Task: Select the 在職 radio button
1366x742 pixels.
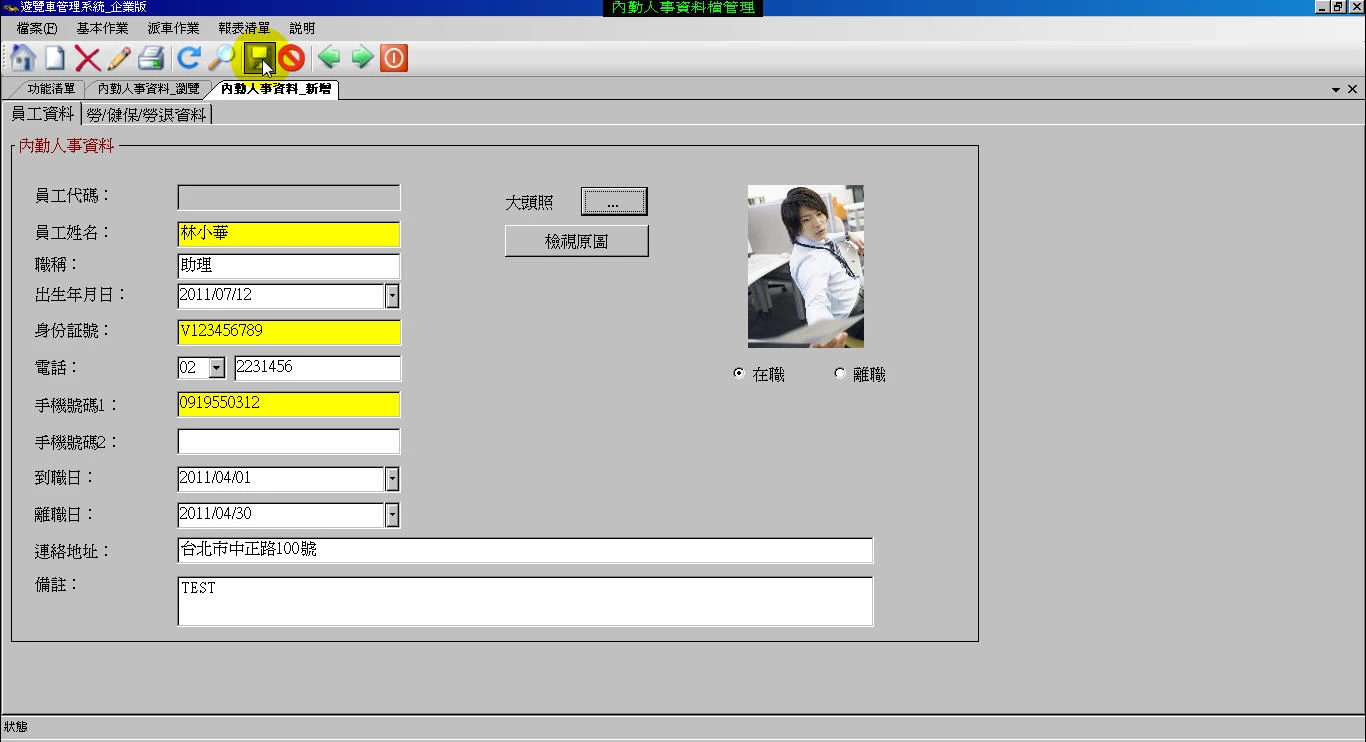Action: coord(739,374)
